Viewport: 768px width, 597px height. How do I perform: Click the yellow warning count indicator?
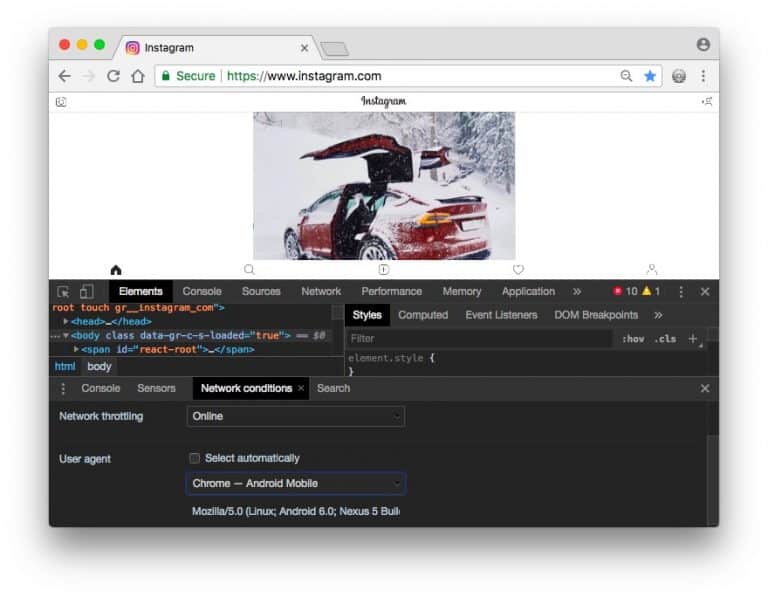tap(651, 291)
